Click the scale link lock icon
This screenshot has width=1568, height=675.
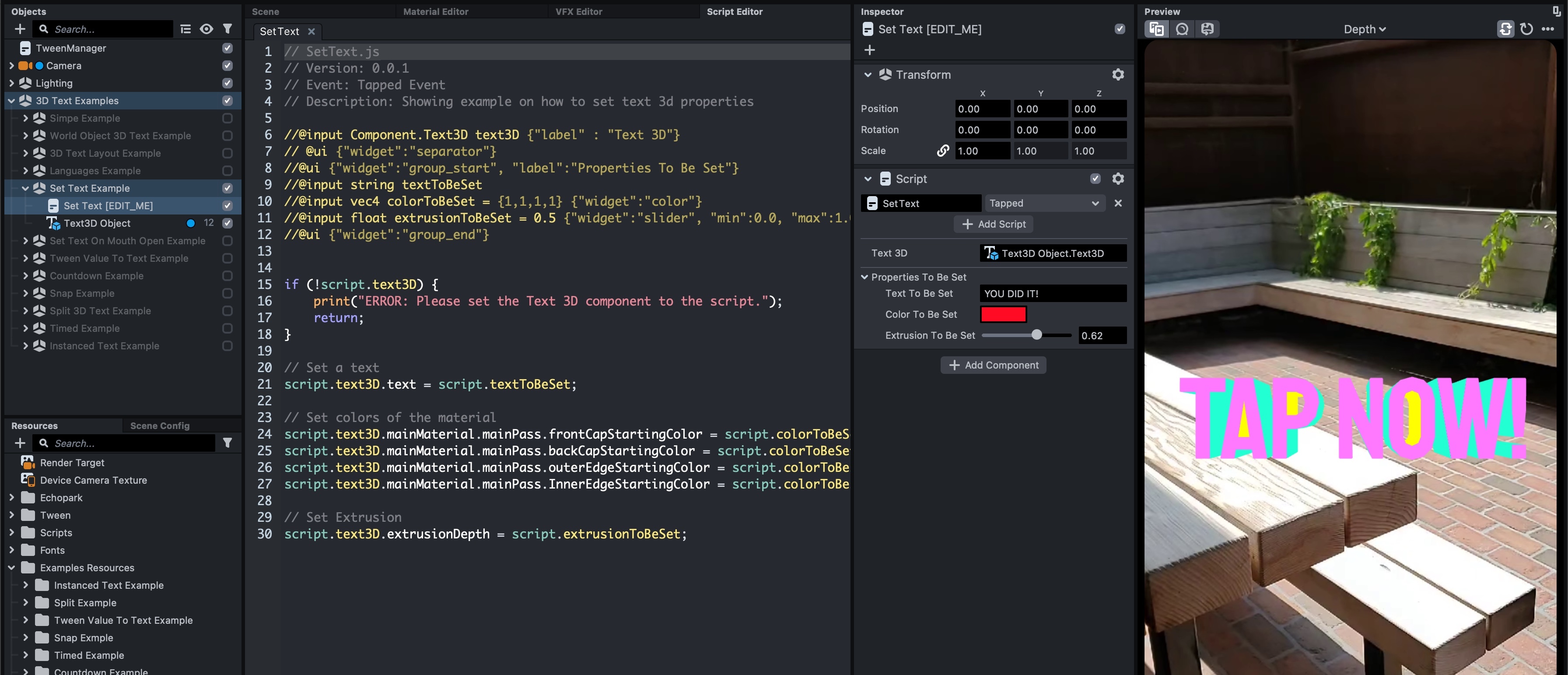(943, 151)
